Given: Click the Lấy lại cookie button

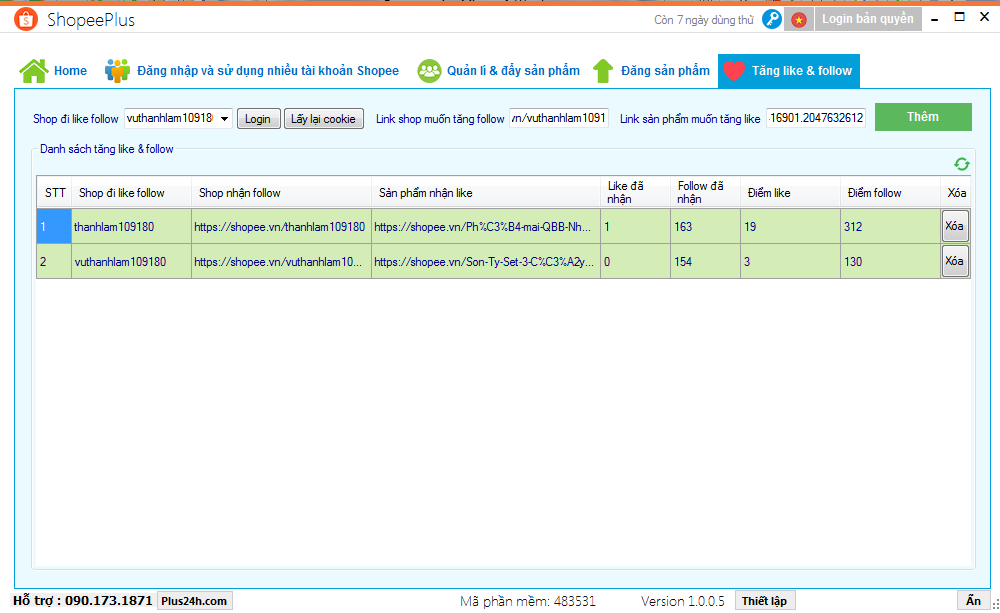Looking at the screenshot, I should coord(323,119).
